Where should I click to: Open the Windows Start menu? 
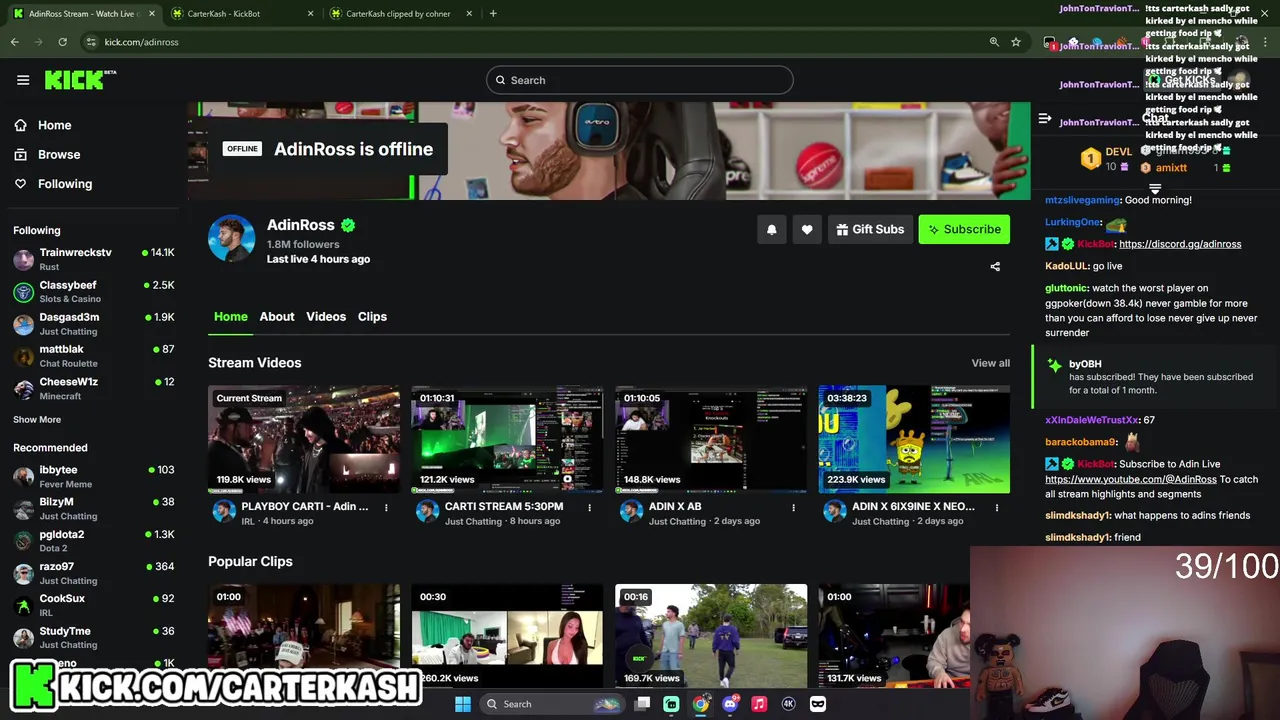(462, 704)
